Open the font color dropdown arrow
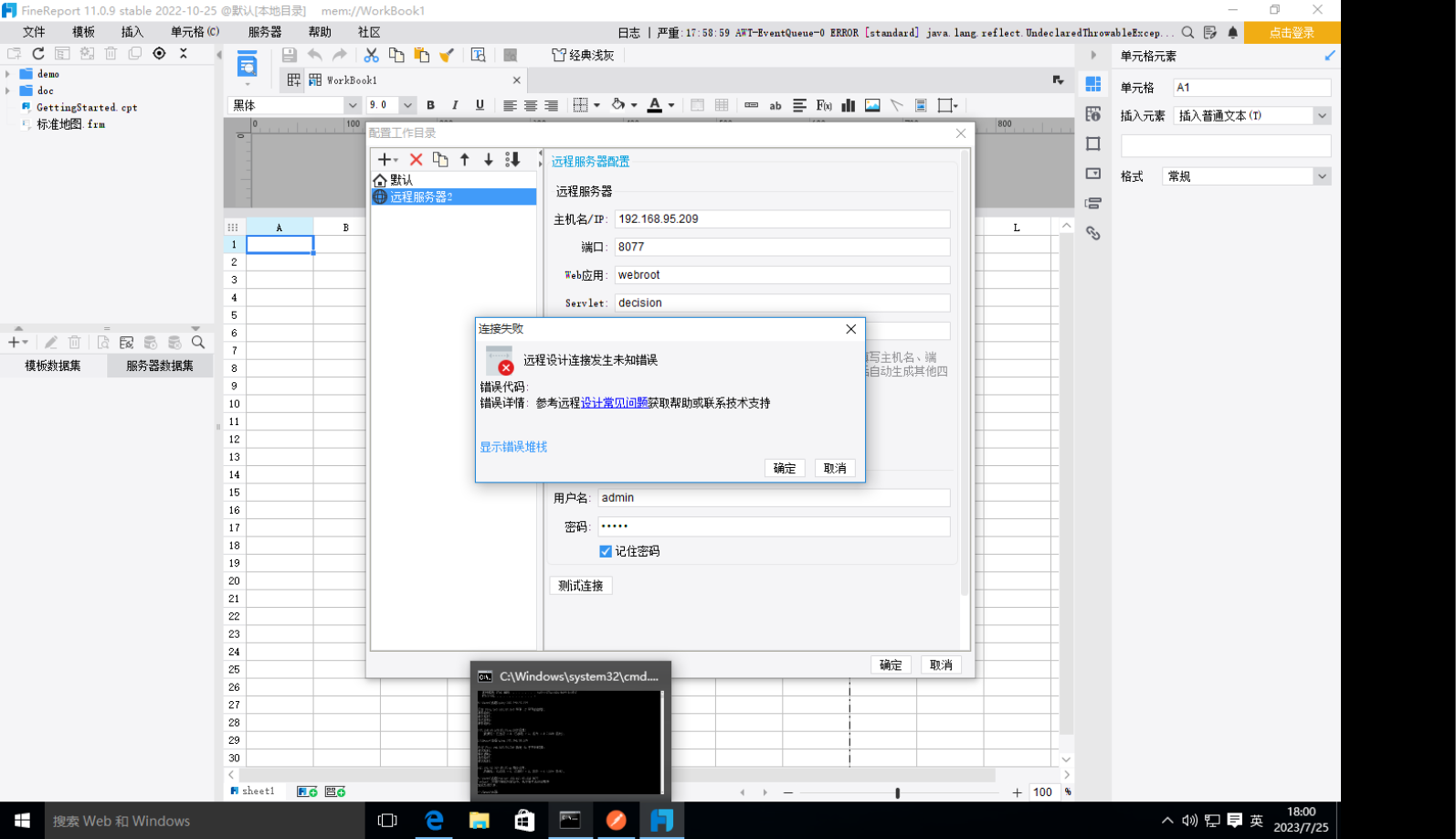Viewport: 1456px width, 839px height. click(x=671, y=105)
